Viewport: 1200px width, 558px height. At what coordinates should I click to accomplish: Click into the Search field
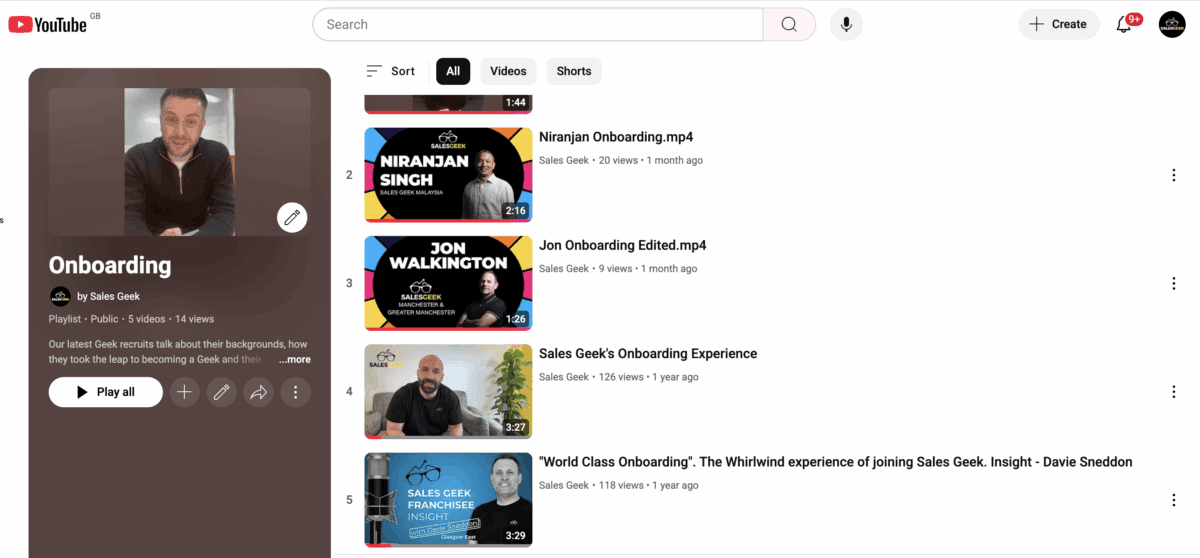click(x=538, y=25)
